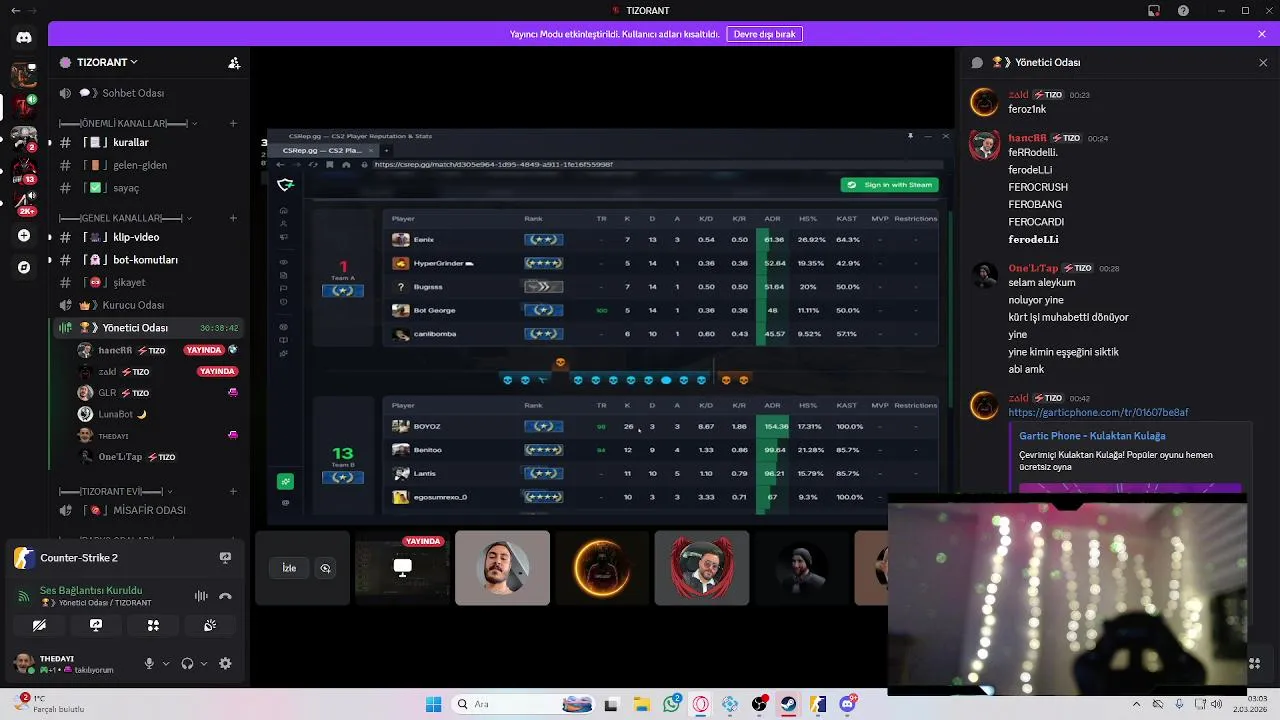Click the share your screen button
The height and width of the screenshot is (720, 1280).
(96, 625)
